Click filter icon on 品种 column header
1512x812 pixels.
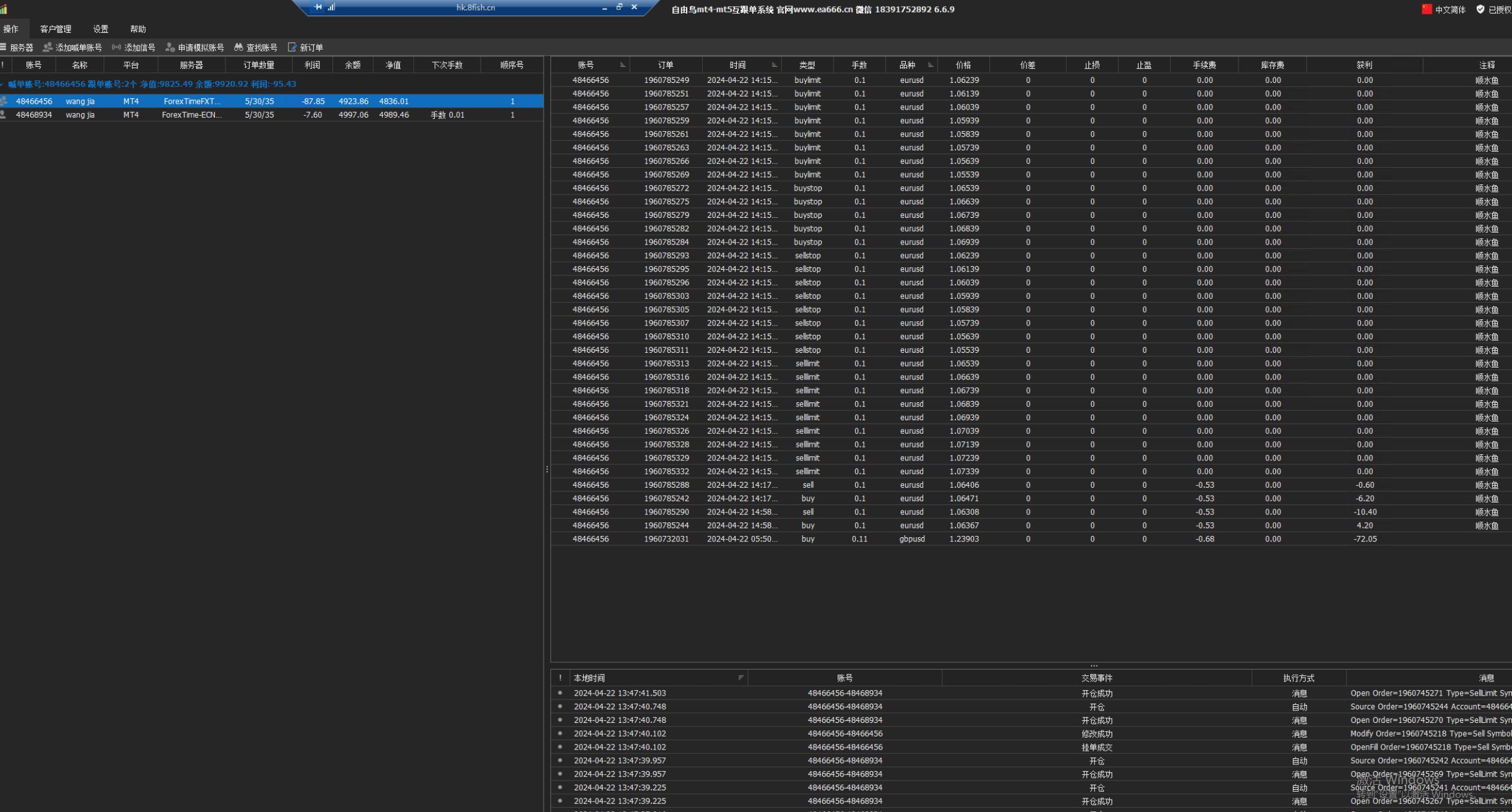[x=930, y=65]
